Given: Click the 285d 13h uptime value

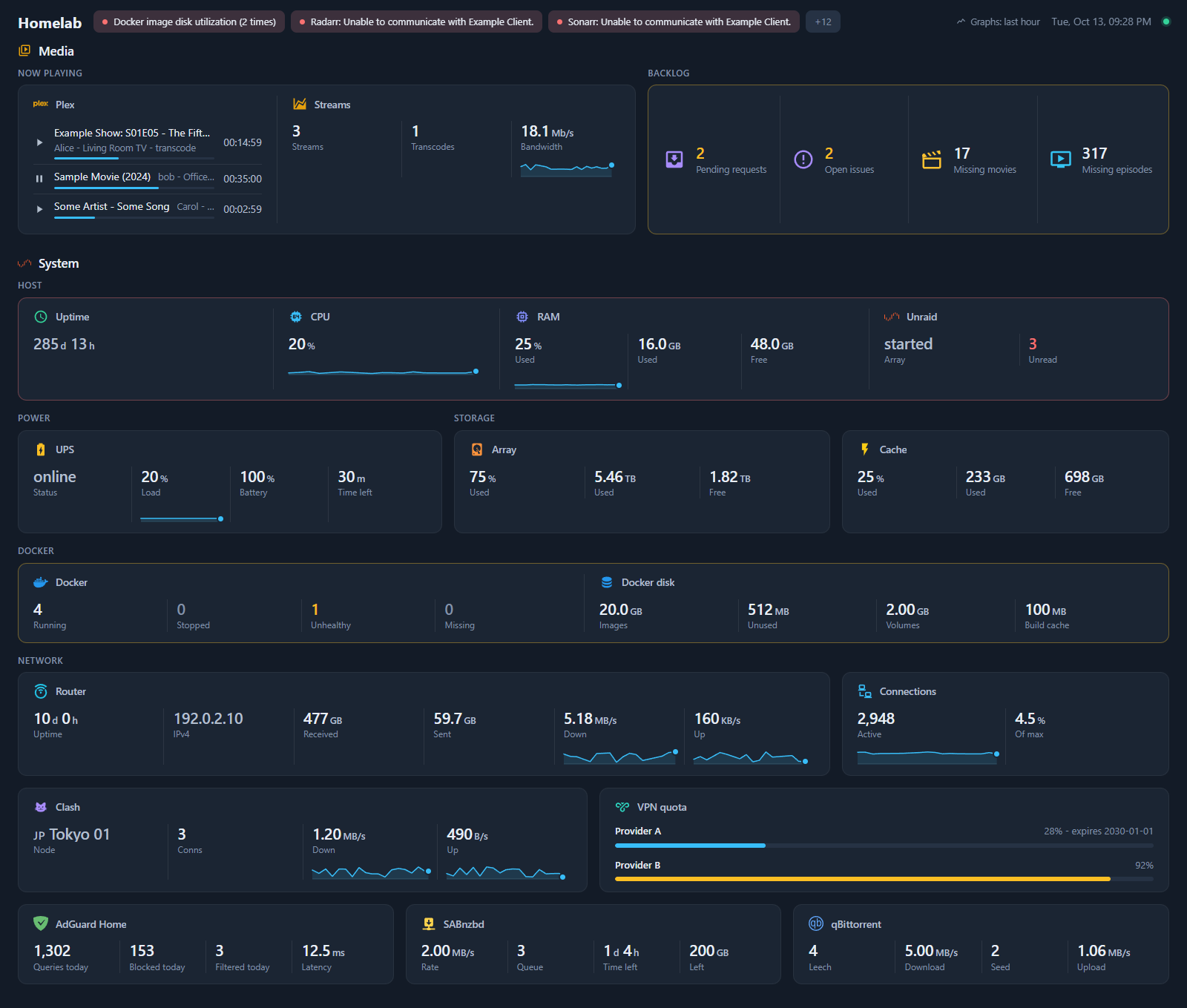Looking at the screenshot, I should point(64,343).
